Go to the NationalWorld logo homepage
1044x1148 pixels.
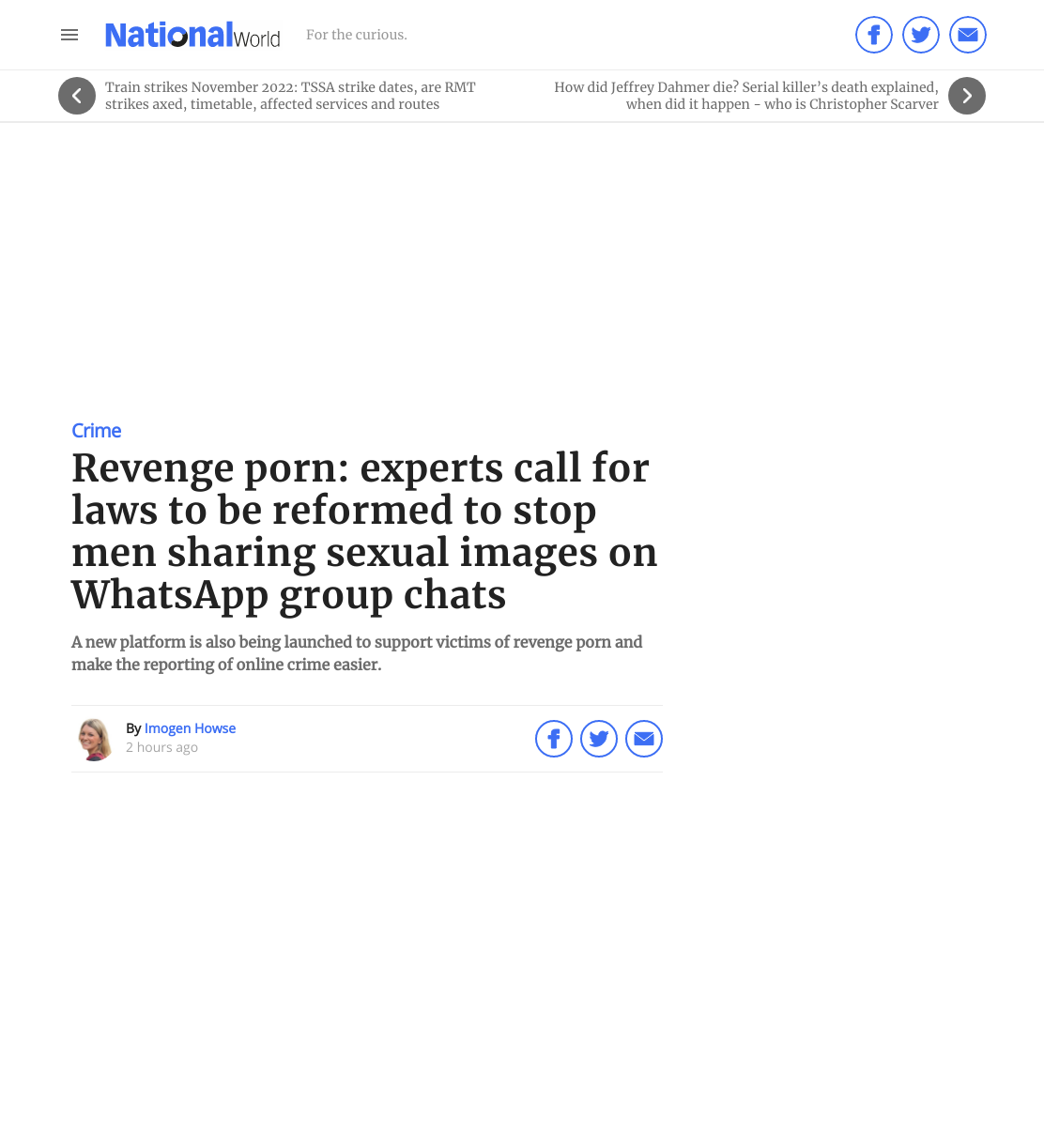192,35
